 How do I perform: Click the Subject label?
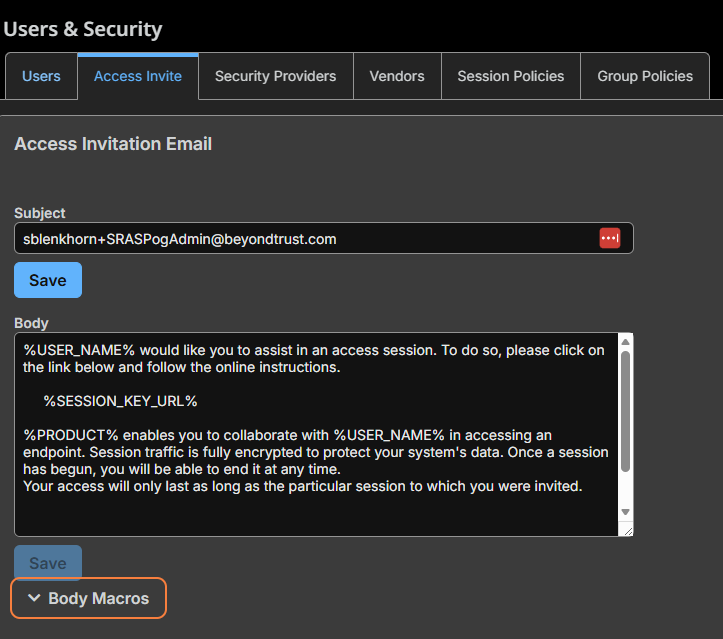(40, 213)
